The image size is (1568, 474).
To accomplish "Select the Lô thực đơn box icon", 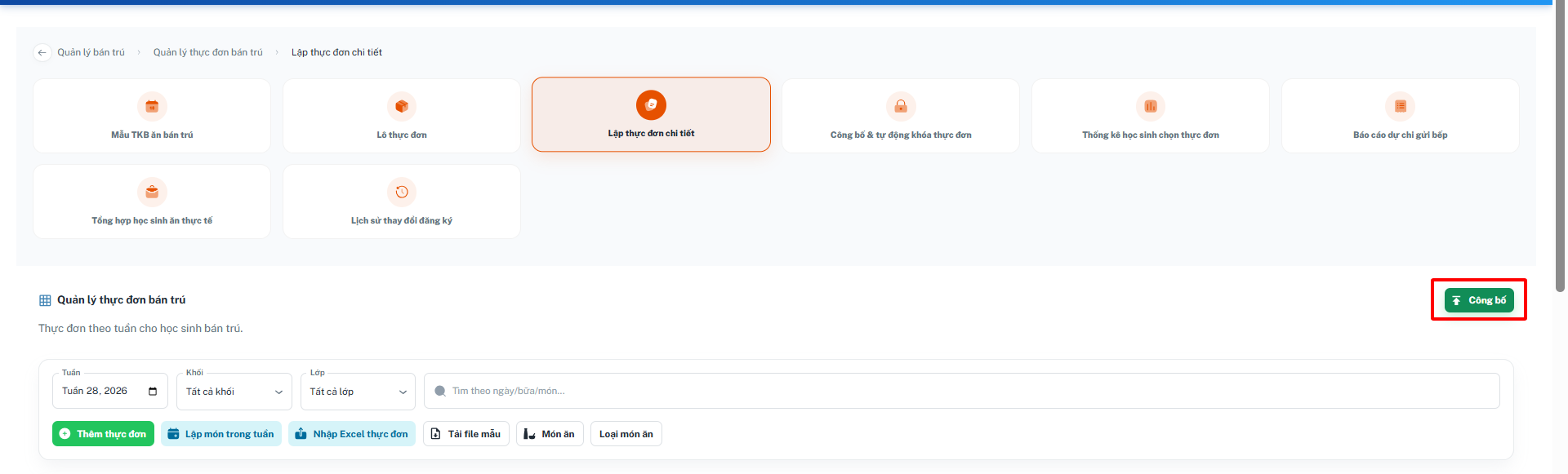I will tap(402, 106).
